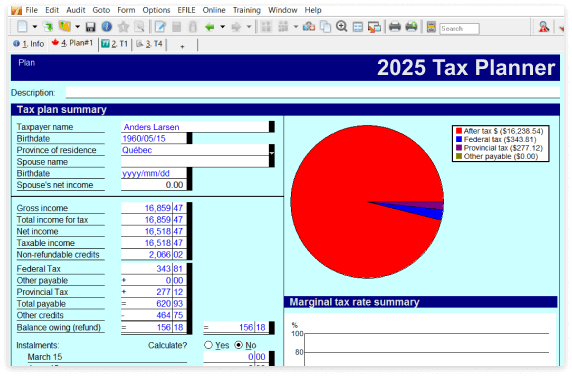Click the March 15 instalment amount field
The width and height of the screenshot is (572, 376).
(236, 356)
